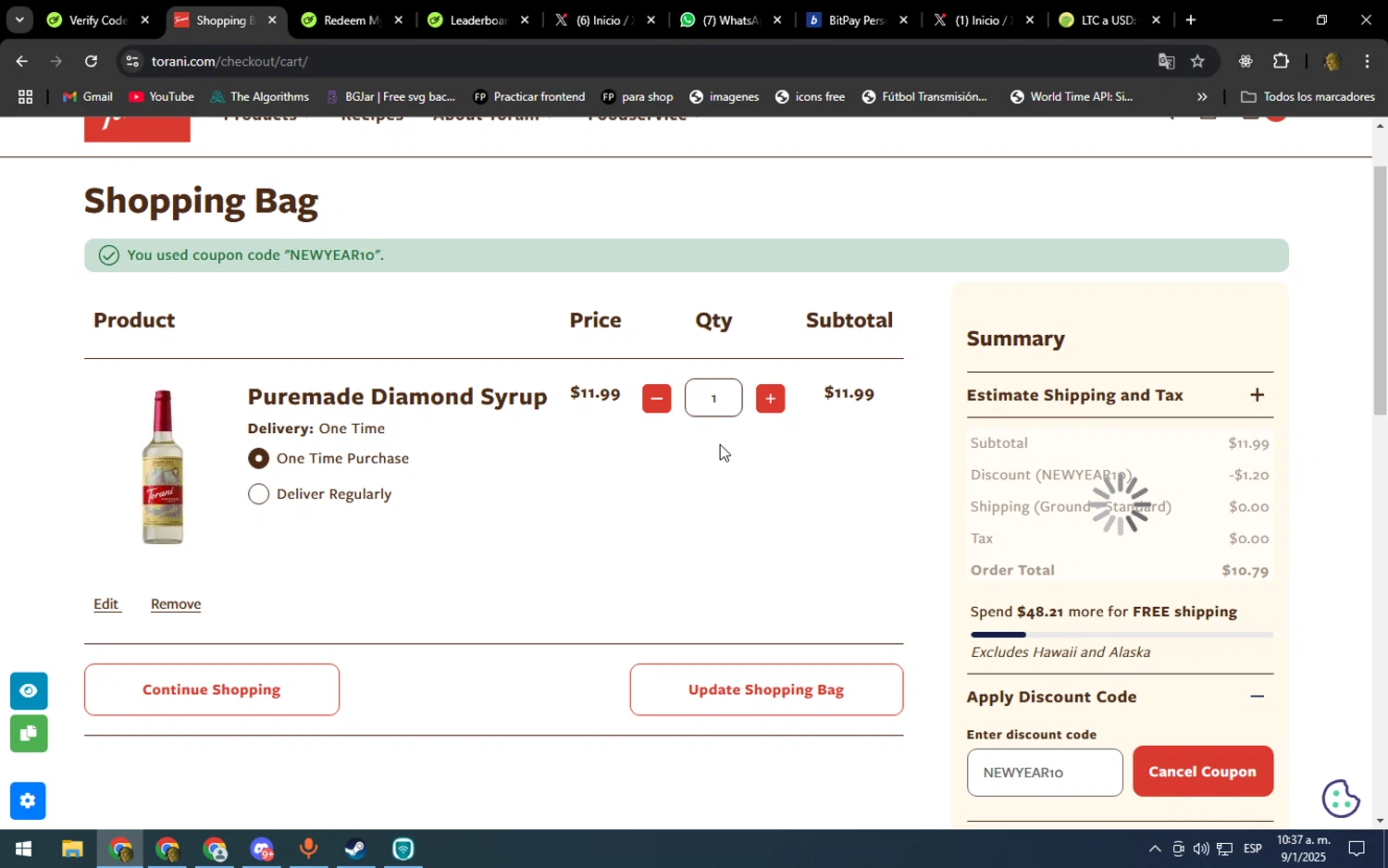This screenshot has height=868, width=1388.
Task: Click the Update Shopping Bag button
Action: coord(766,689)
